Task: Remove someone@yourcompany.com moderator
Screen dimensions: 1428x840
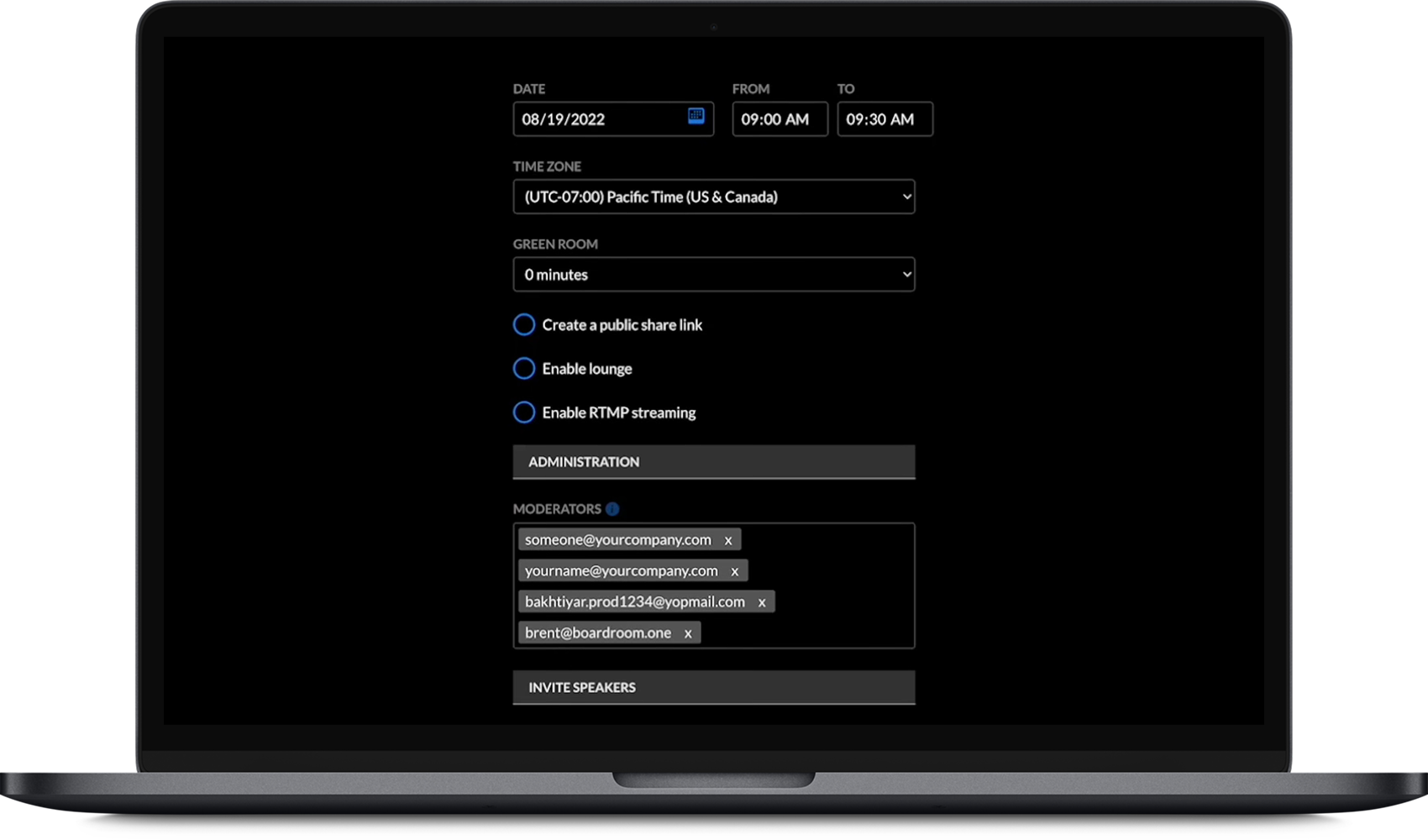Action: pos(728,540)
